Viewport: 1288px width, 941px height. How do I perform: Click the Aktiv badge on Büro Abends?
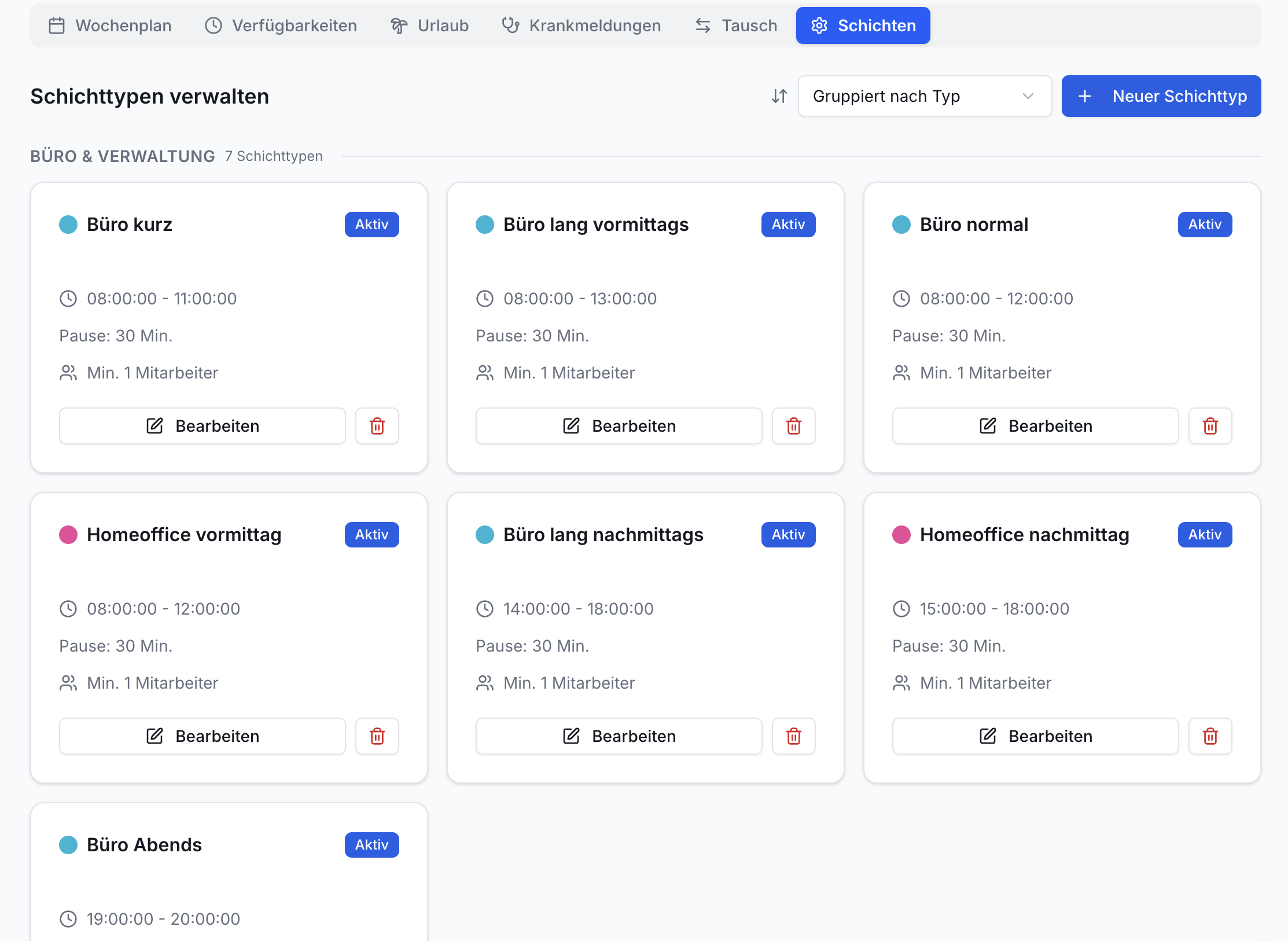[372, 845]
